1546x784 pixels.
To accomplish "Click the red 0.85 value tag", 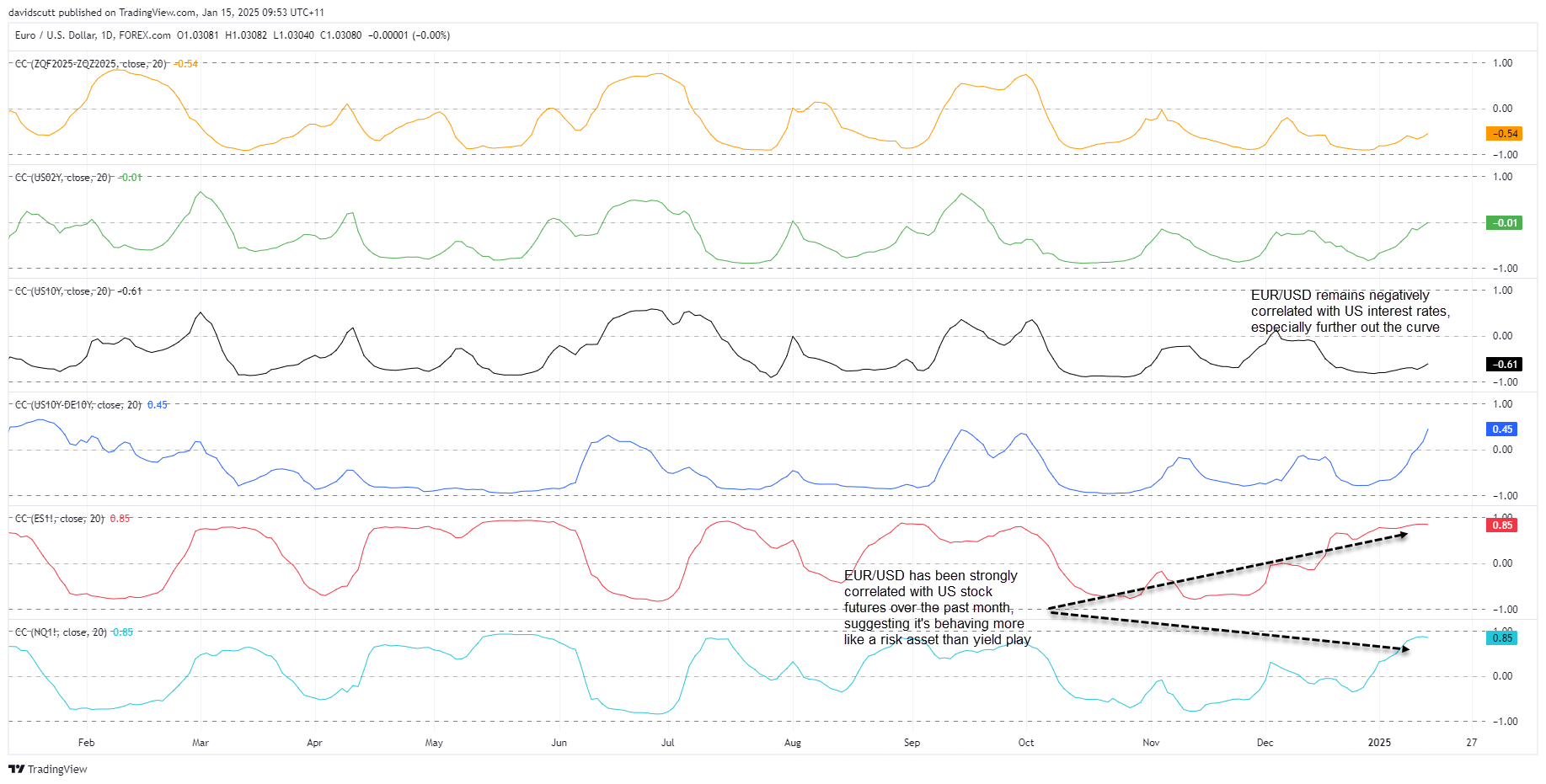I will (1502, 525).
